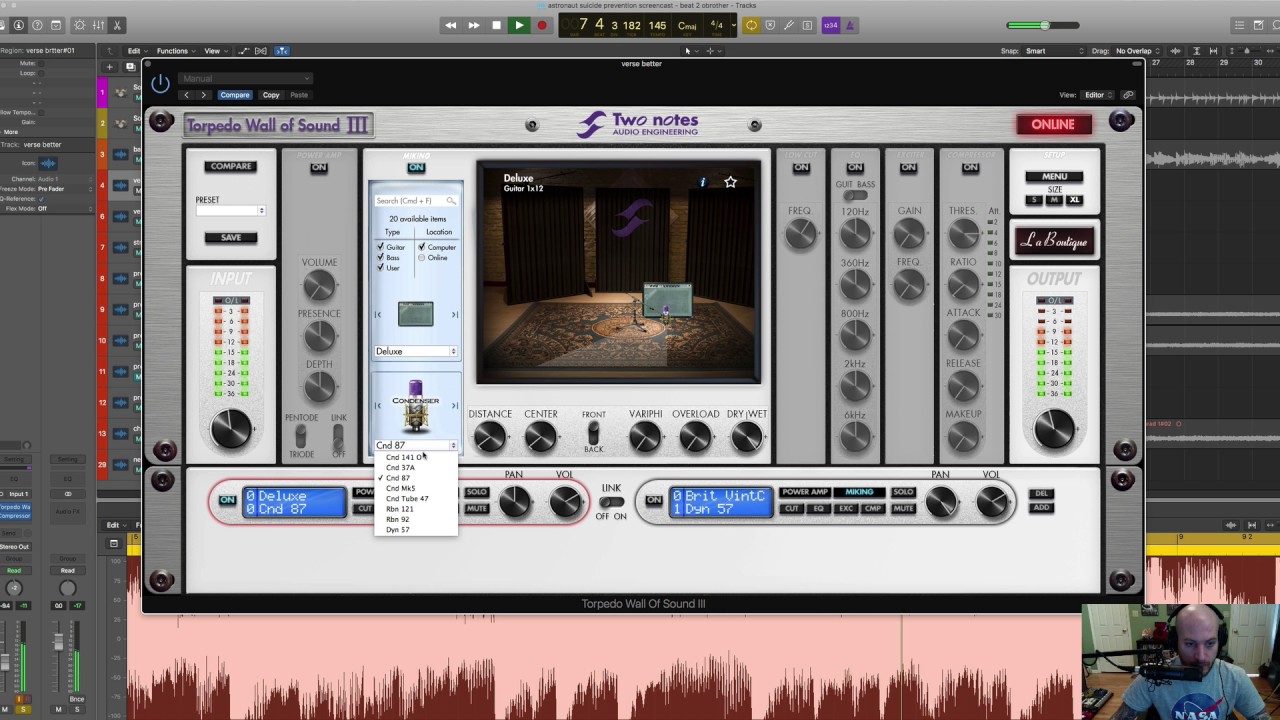Select previous microphone with arrow

[378, 405]
